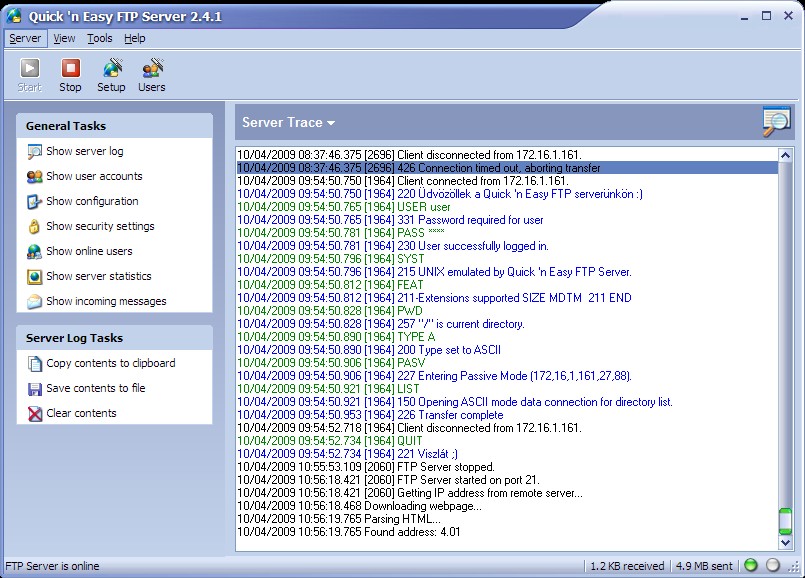
Task: Open Show online users link
Action: (89, 251)
